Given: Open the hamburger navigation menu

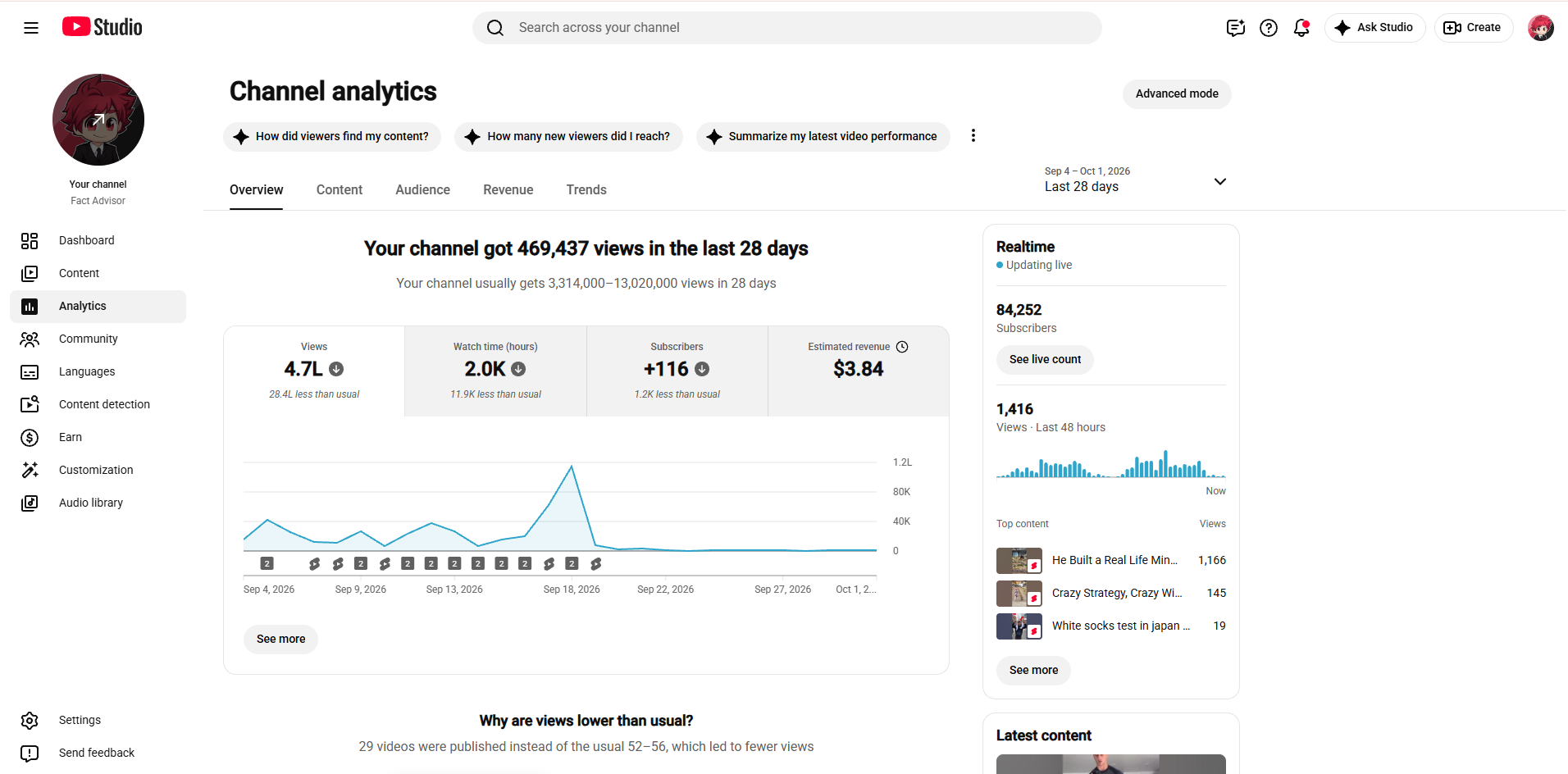Looking at the screenshot, I should (x=31, y=28).
